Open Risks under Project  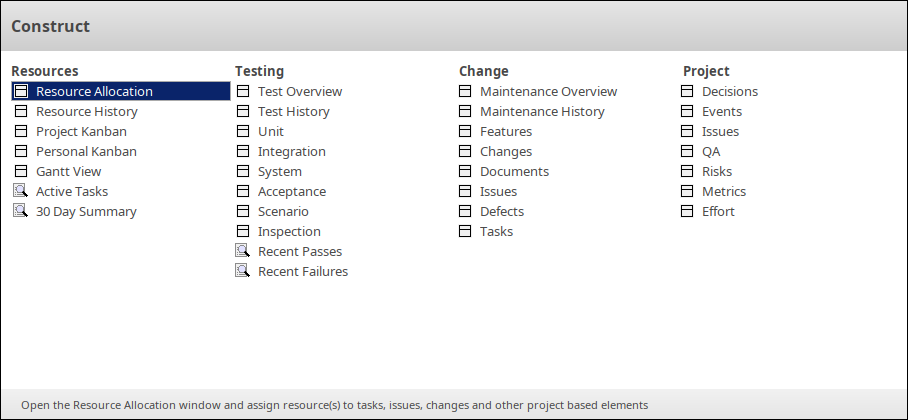click(x=716, y=171)
